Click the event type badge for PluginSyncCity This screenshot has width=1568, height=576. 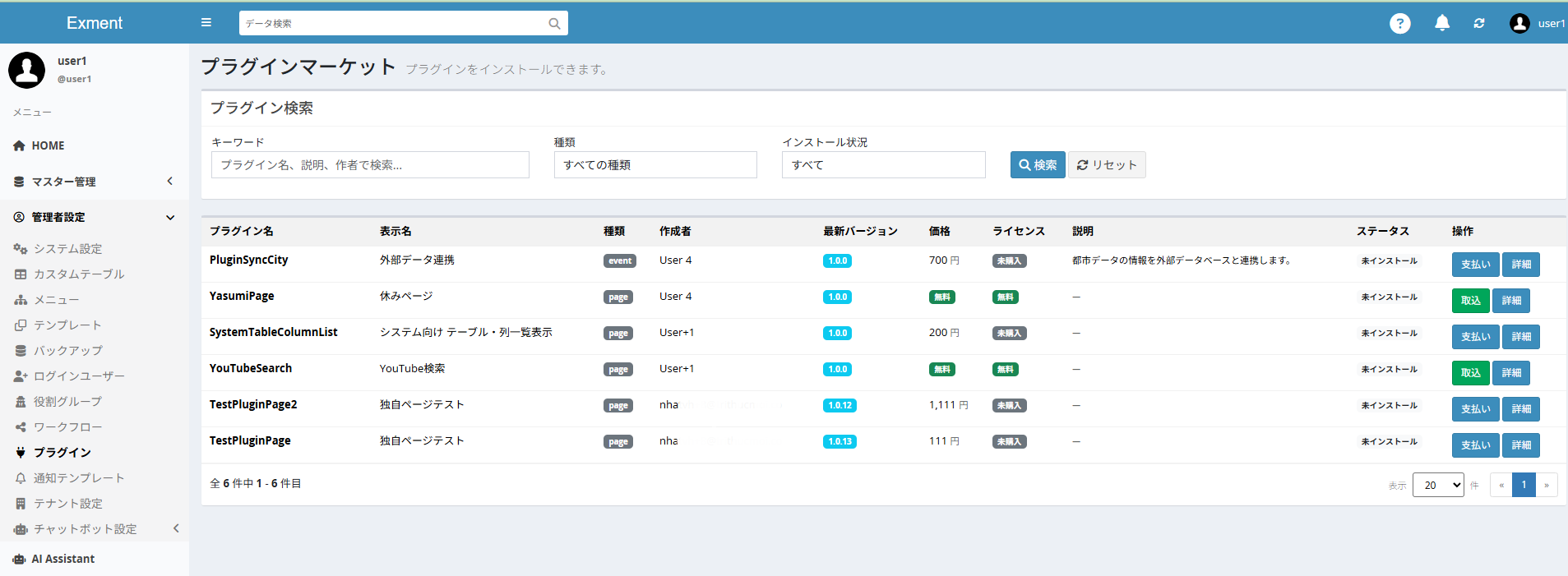point(620,260)
